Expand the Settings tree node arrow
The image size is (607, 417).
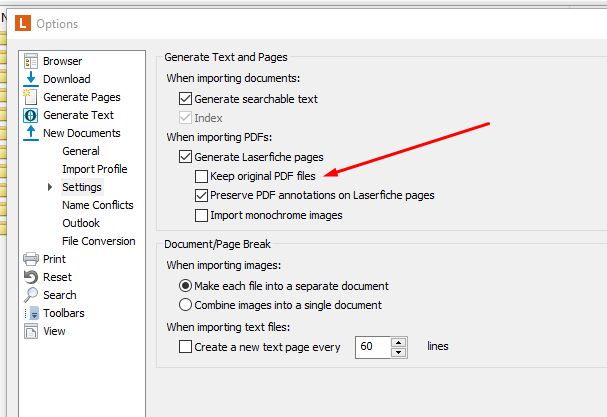50,187
